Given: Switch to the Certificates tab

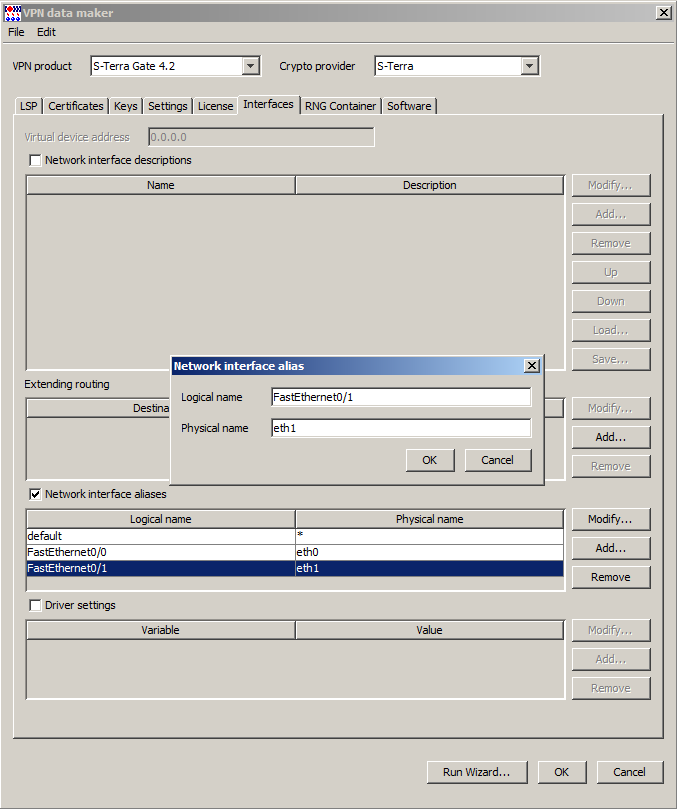Looking at the screenshot, I should pos(76,106).
